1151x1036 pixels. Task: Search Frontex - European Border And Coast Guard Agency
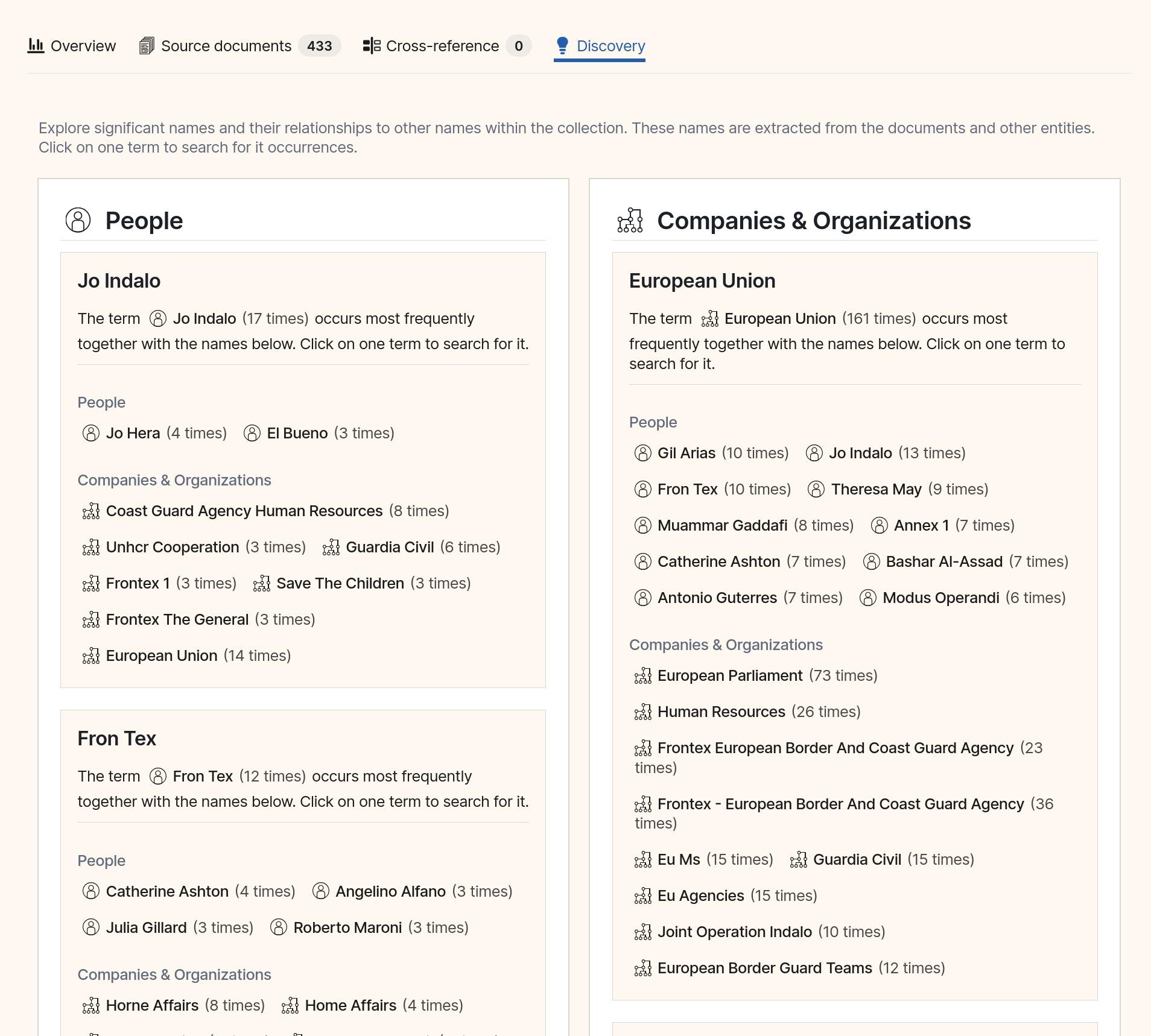click(x=844, y=813)
